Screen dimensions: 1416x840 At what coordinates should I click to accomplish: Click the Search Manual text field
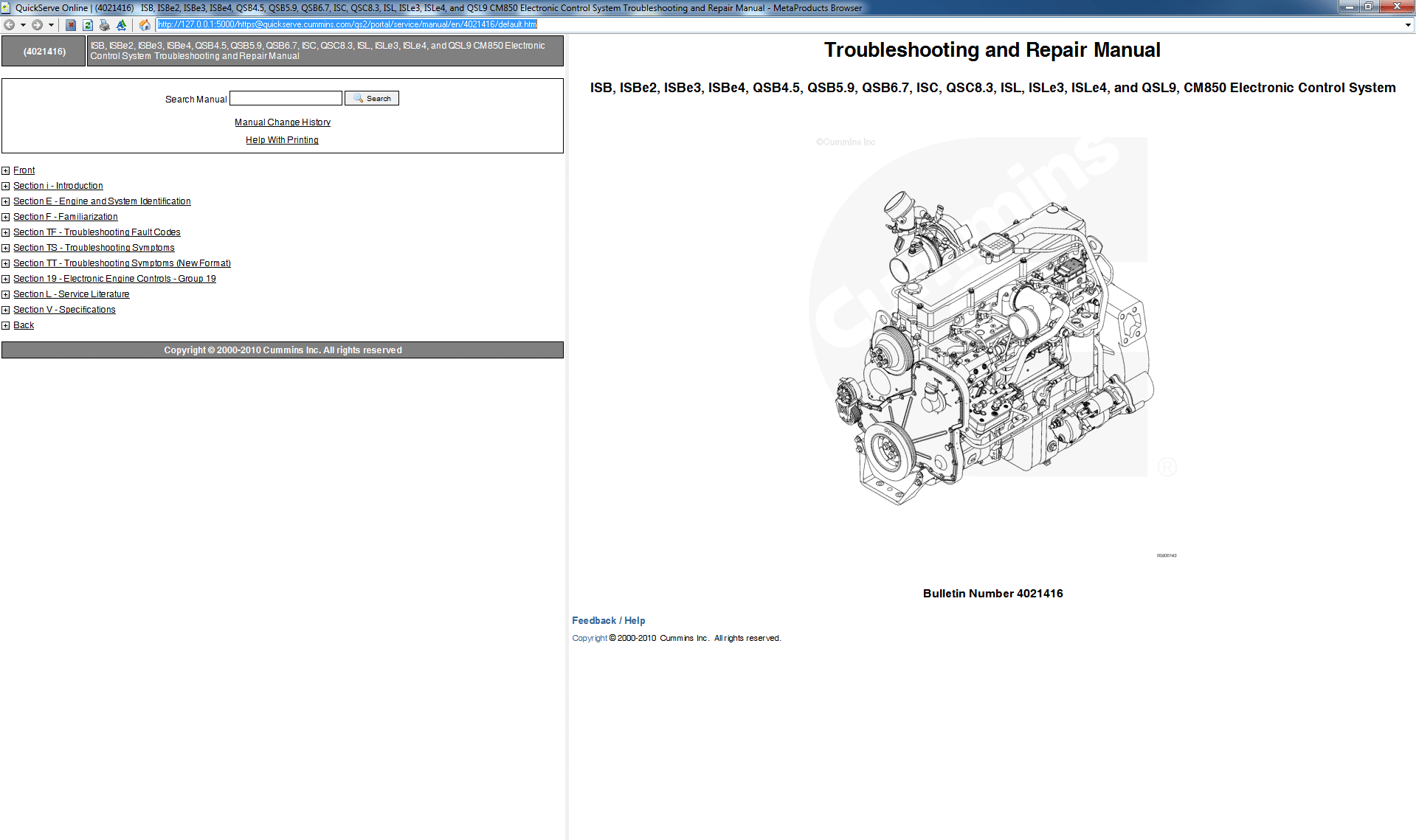pos(286,98)
